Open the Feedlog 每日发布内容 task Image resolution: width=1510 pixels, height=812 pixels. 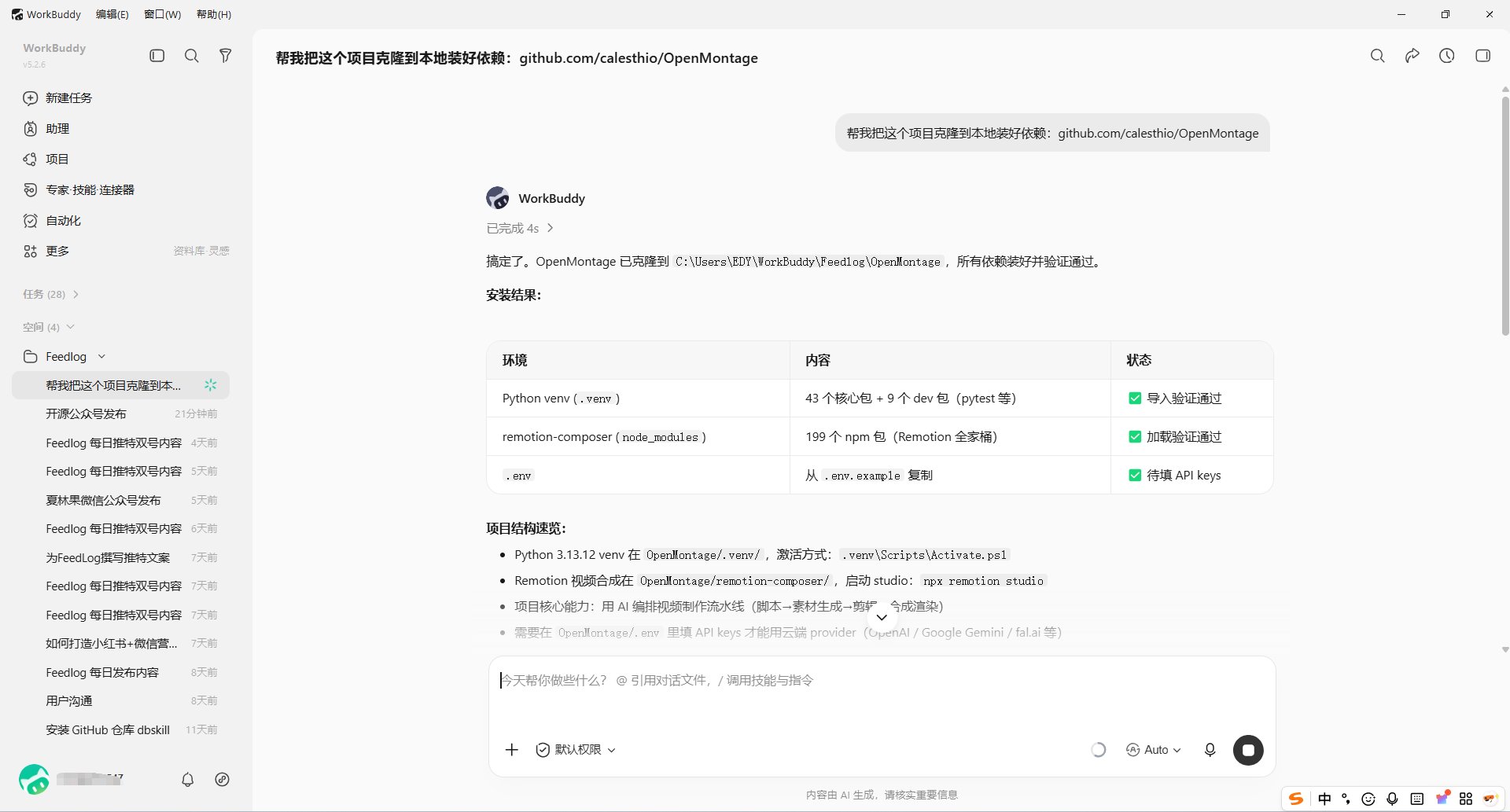(x=120, y=672)
